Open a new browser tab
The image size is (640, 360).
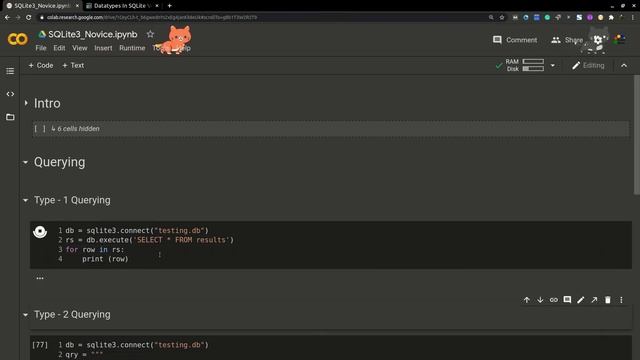(x=169, y=6)
